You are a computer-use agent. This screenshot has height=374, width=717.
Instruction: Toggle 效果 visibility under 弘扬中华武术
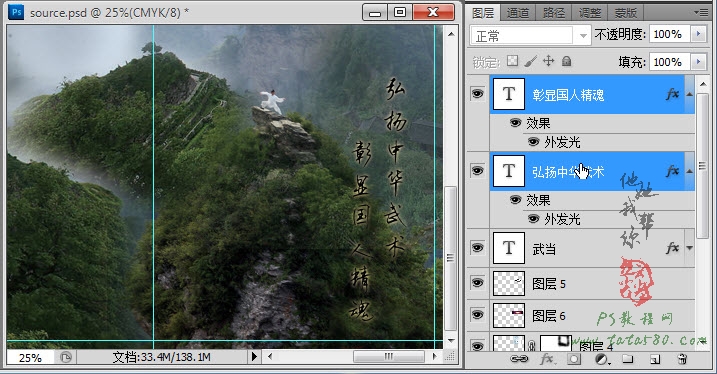click(515, 200)
